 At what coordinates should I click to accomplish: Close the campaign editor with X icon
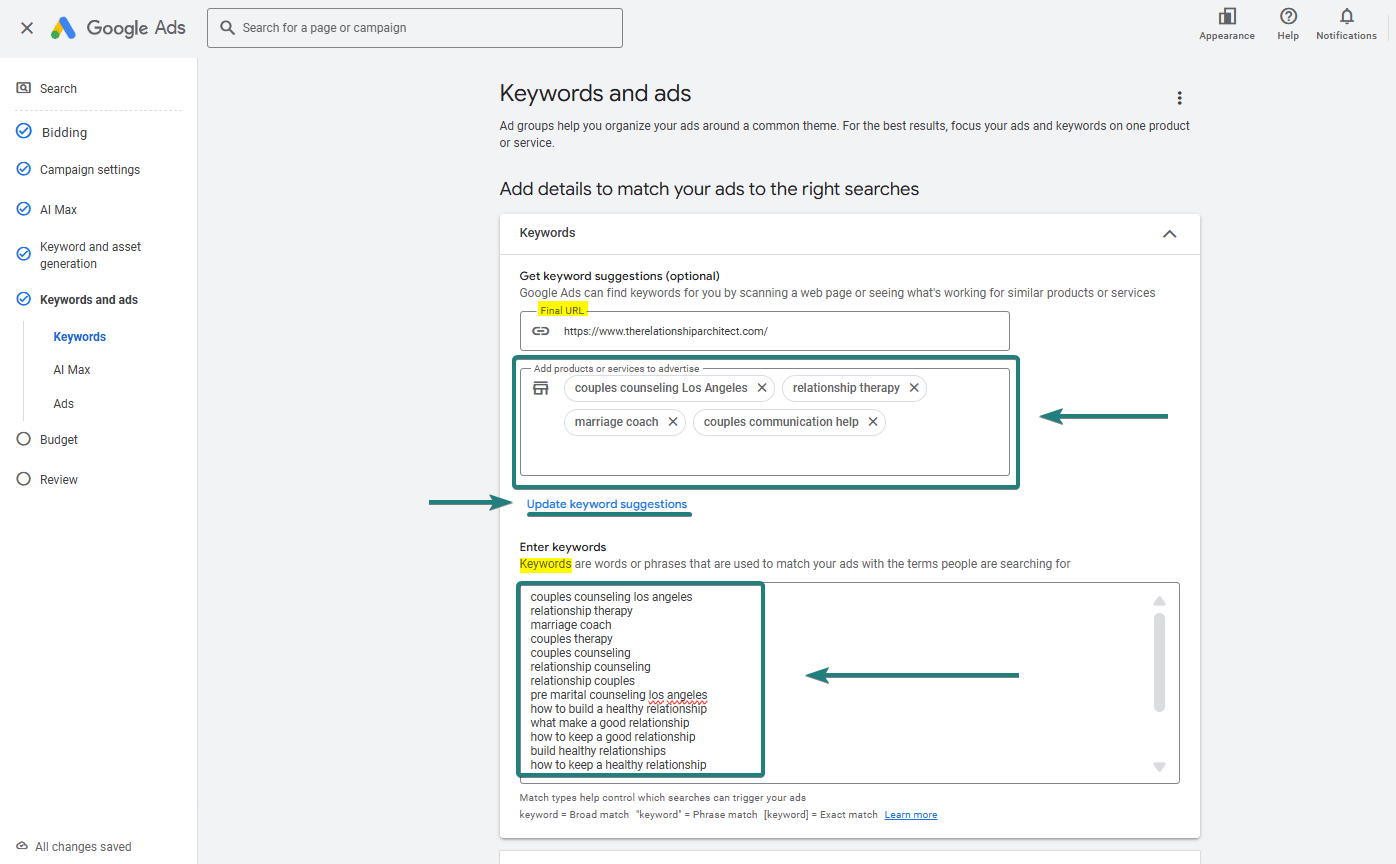27,28
